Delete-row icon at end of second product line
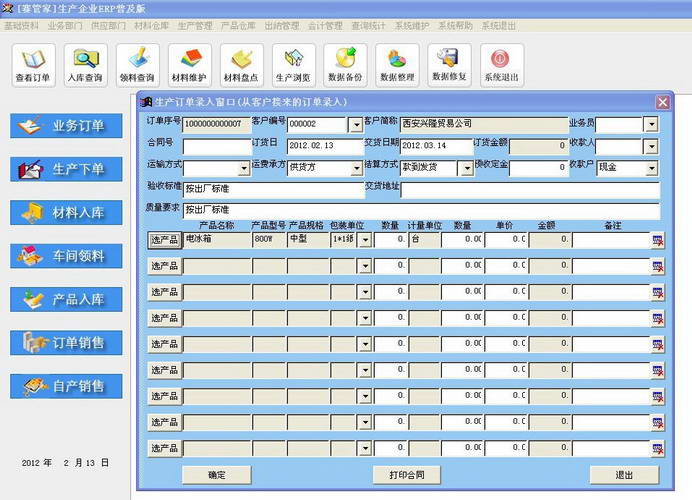The image size is (692, 500). point(658,267)
